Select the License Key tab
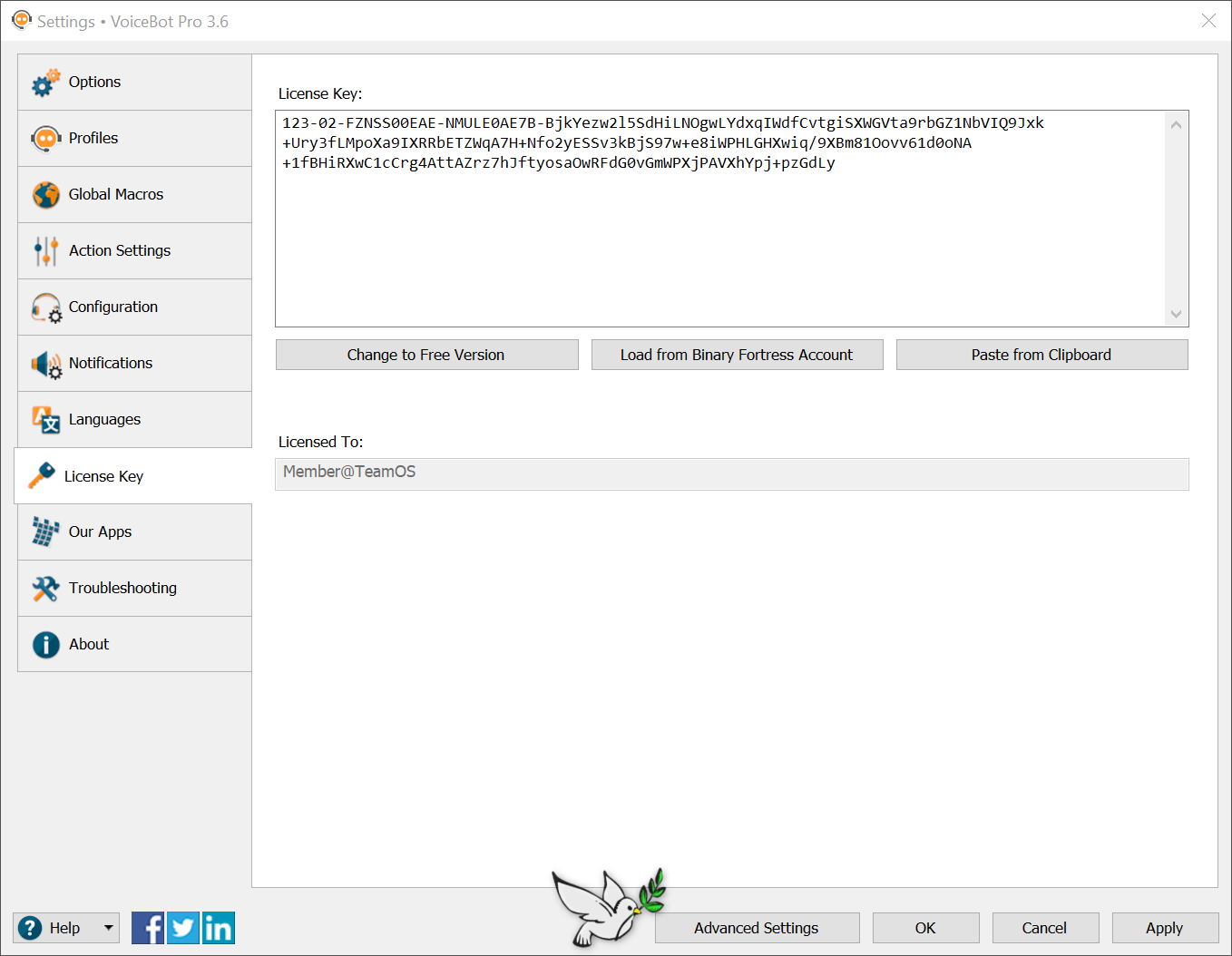 pos(133,476)
